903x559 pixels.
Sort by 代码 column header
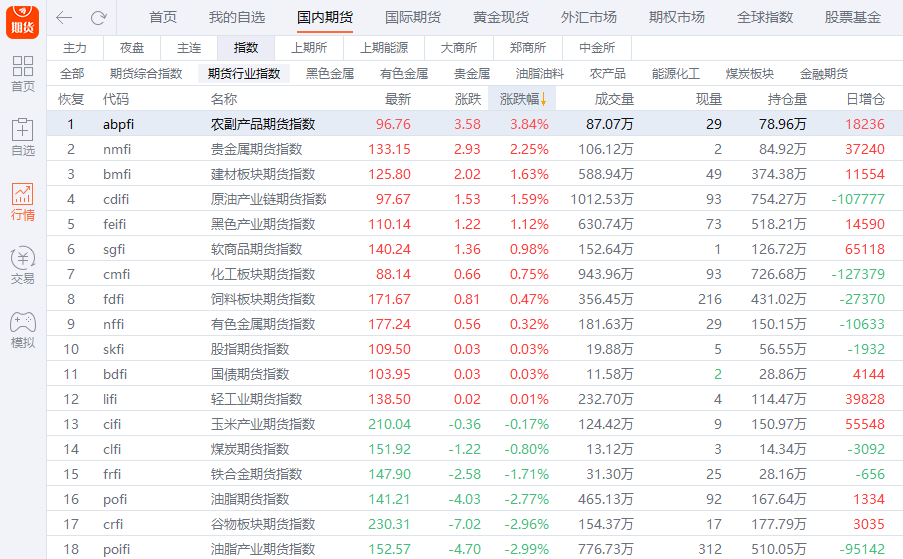click(116, 99)
